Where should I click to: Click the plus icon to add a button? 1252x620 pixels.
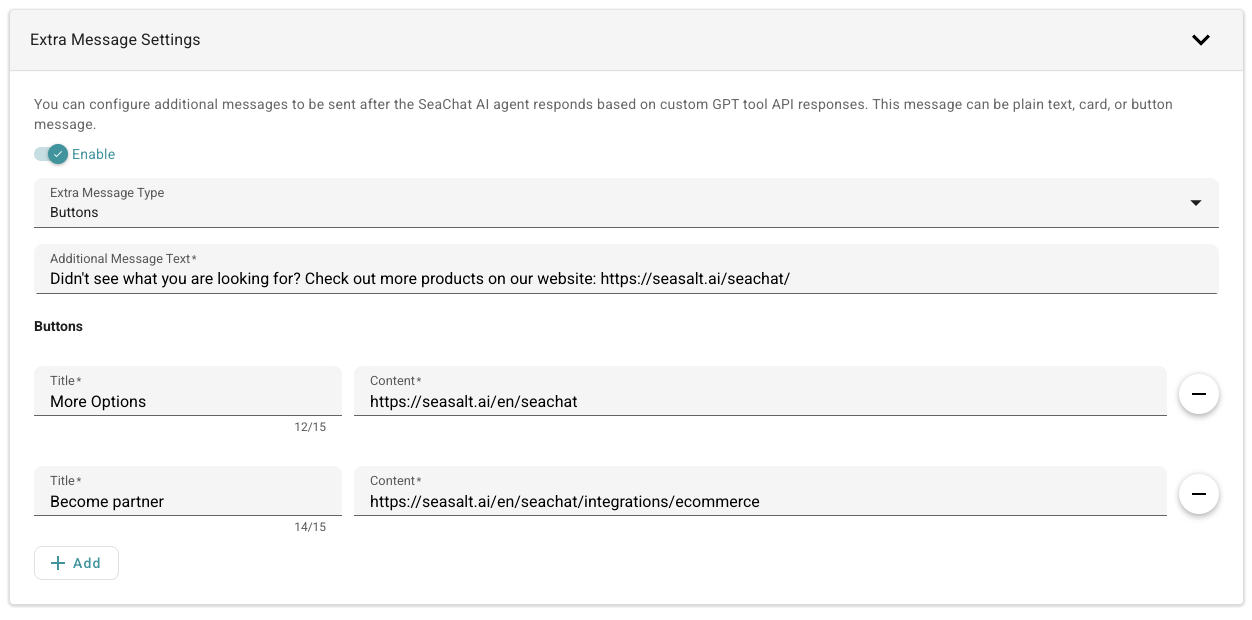click(x=58, y=563)
